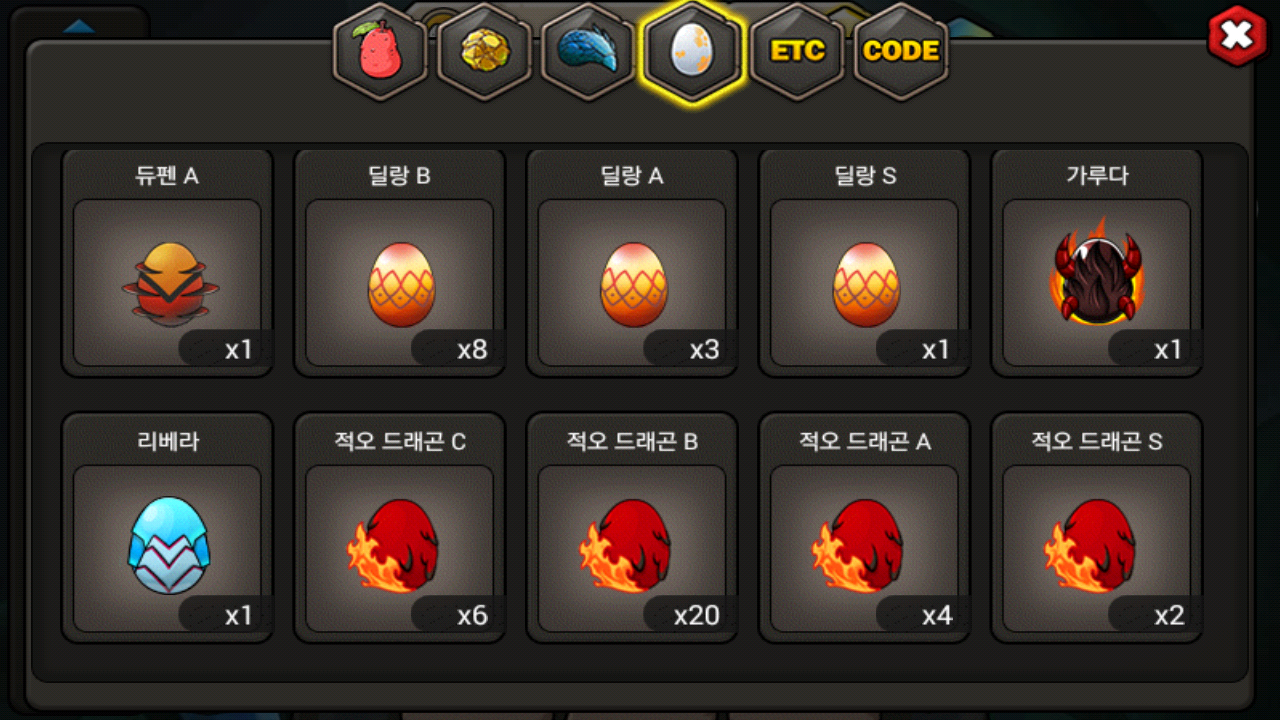This screenshot has width=1280, height=720.
Task: Close the inventory with the red X
Action: [1238, 36]
